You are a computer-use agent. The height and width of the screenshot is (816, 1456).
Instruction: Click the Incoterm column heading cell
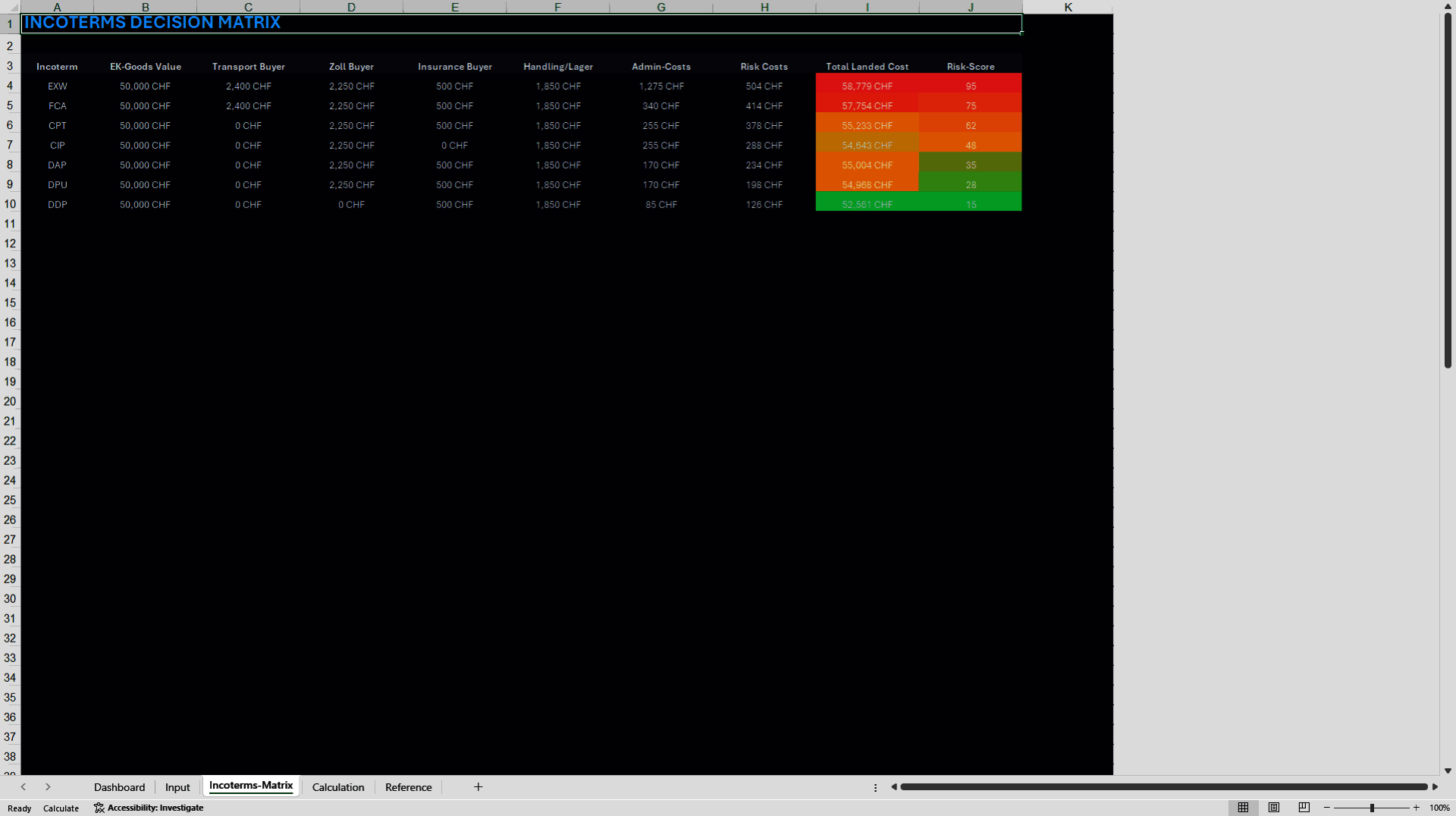(57, 67)
